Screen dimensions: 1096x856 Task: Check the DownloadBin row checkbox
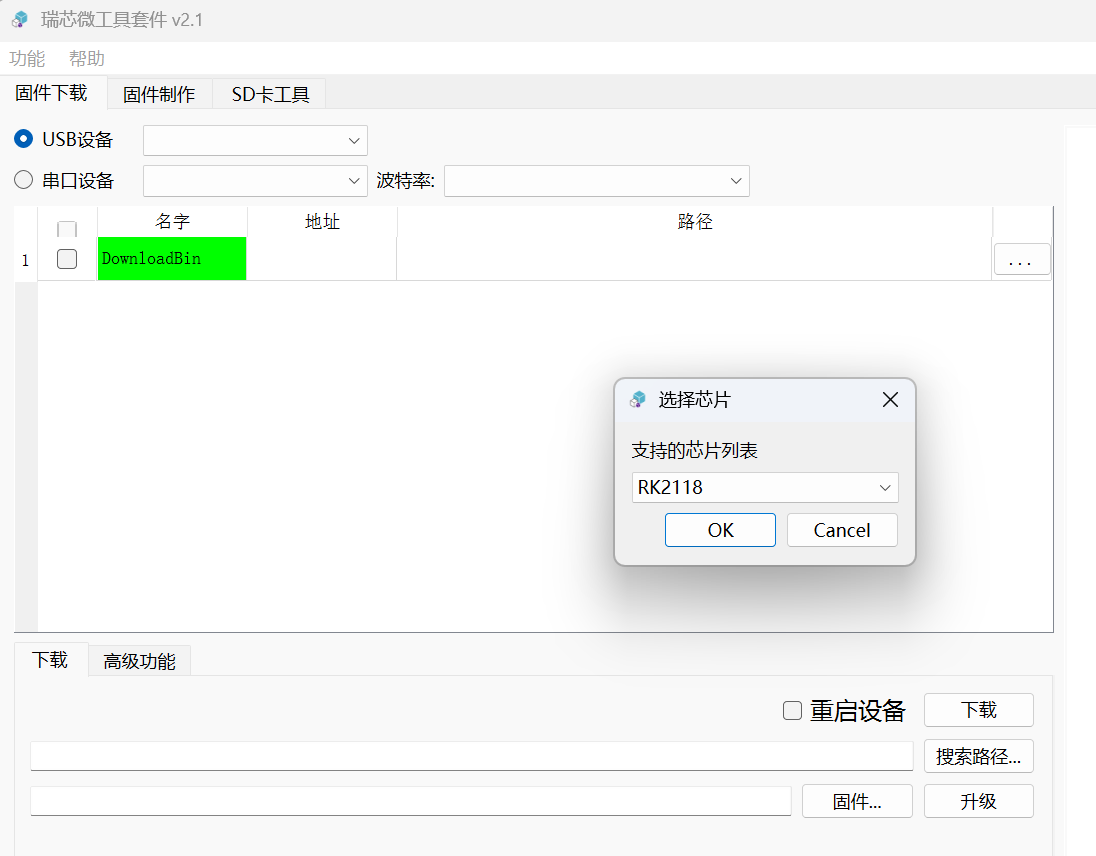click(66, 259)
